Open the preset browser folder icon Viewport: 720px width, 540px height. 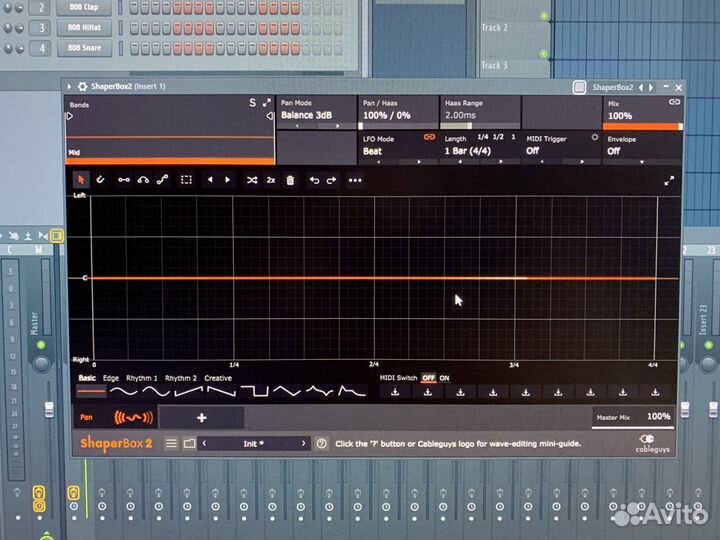pyautogui.click(x=189, y=444)
